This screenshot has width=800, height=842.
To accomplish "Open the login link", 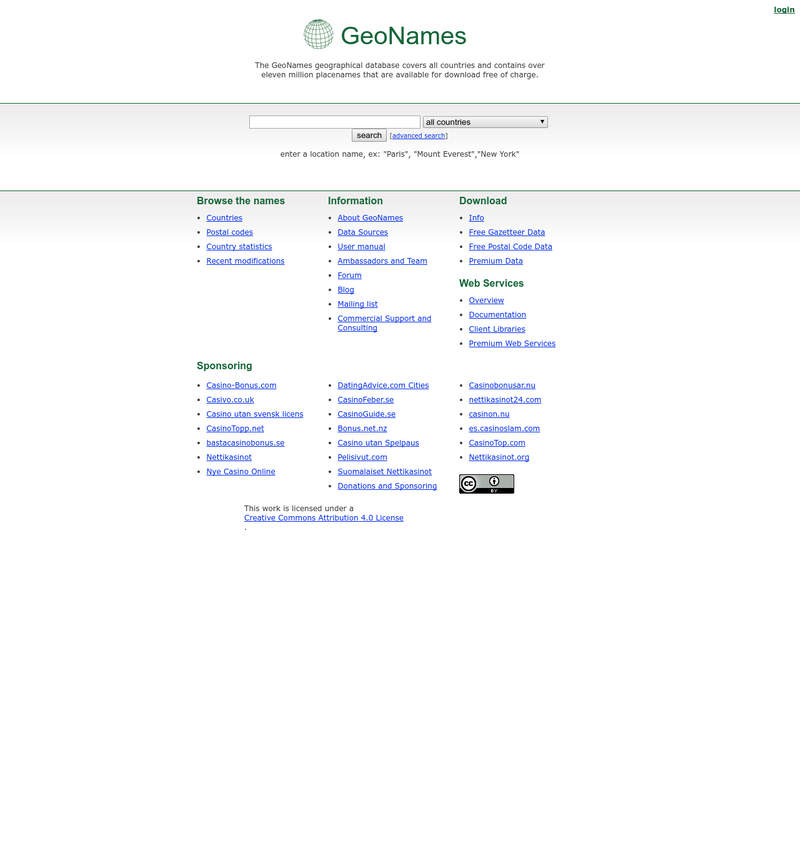I will (784, 10).
